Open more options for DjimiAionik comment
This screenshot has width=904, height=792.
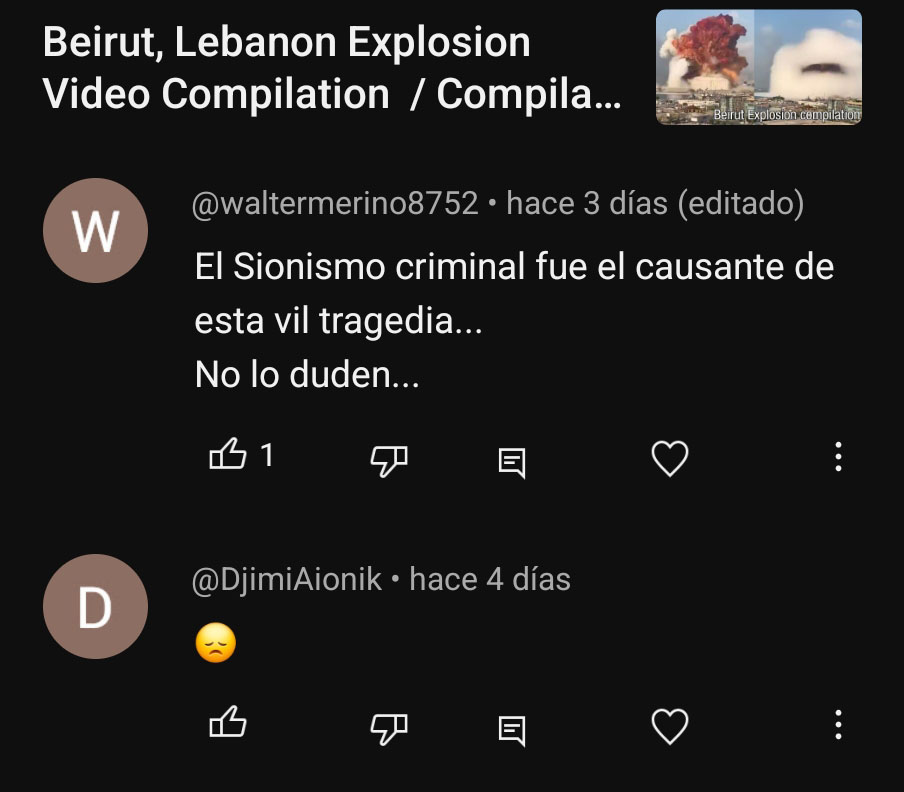pyautogui.click(x=838, y=725)
